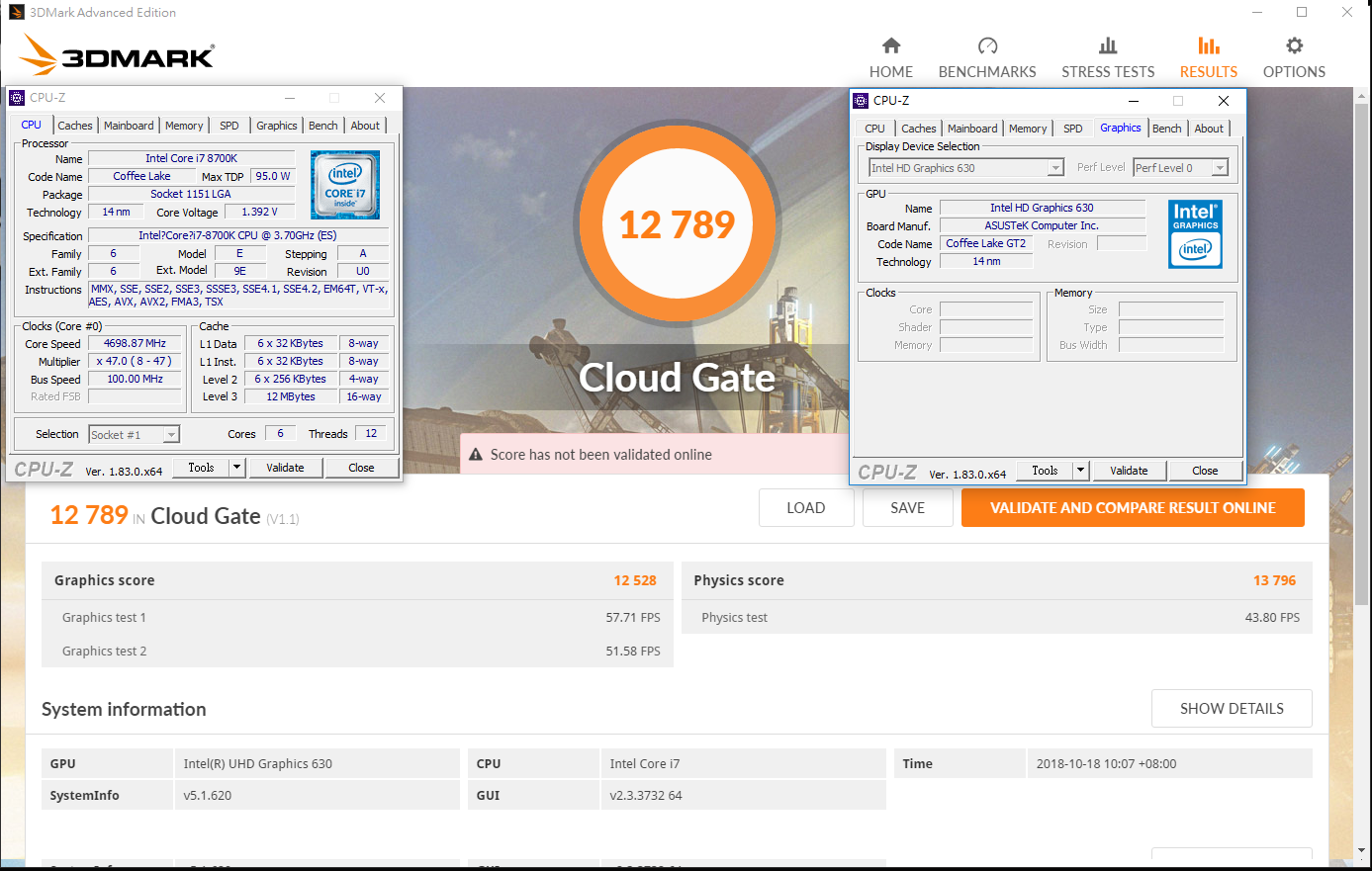Click the left CPU-Z window app icon
This screenshot has height=871, width=1372.
(17, 98)
